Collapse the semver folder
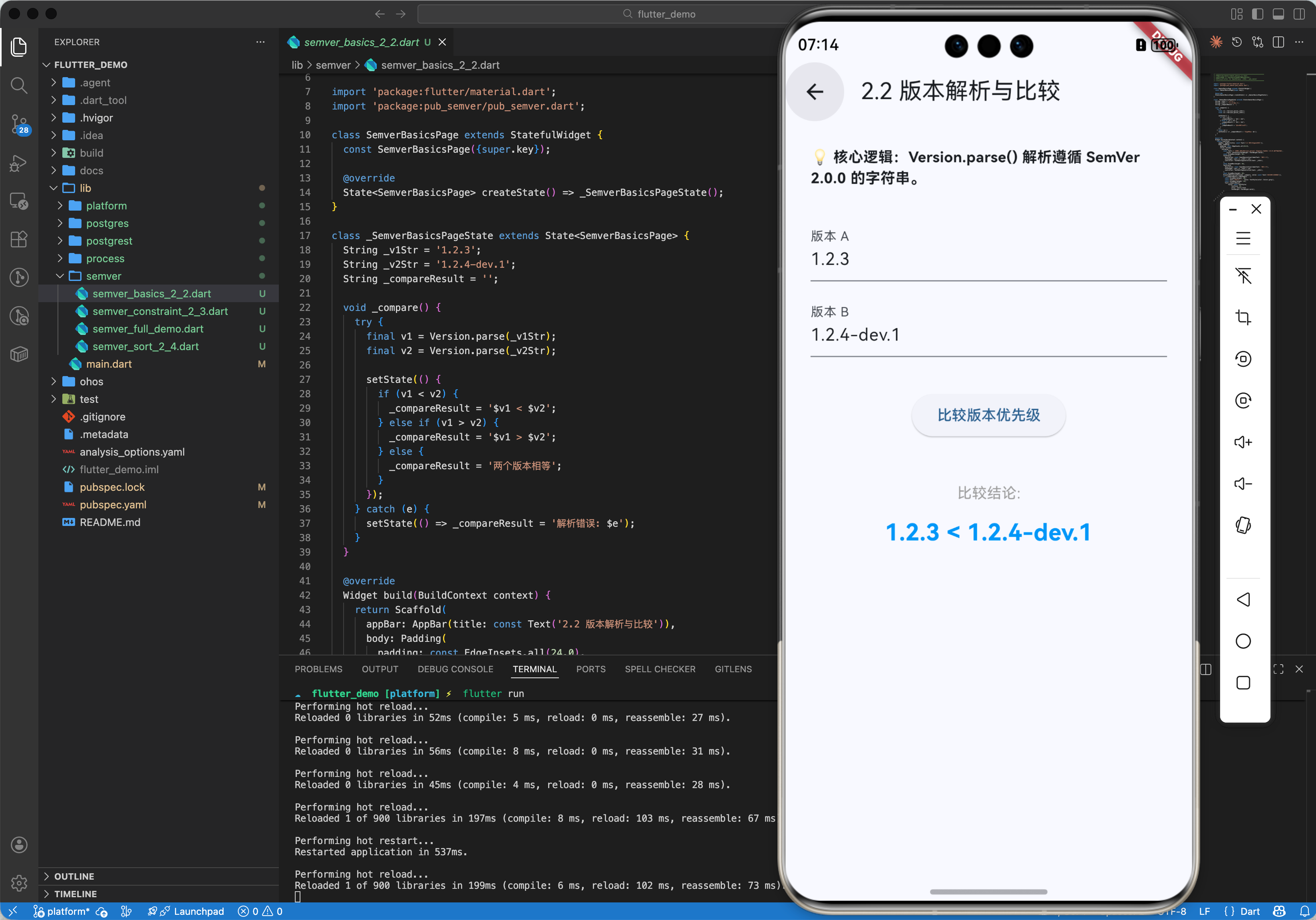The image size is (1316, 920). pos(103,276)
